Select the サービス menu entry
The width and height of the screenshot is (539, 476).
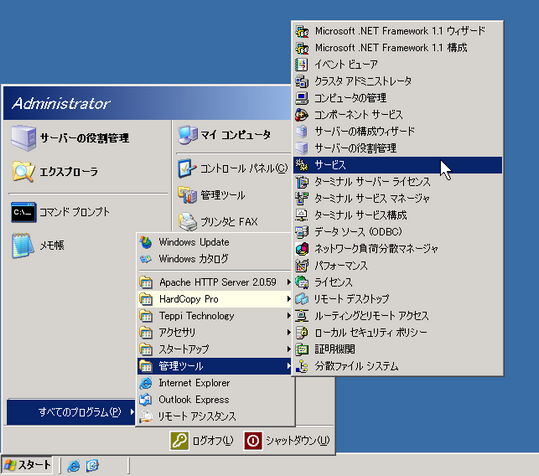coord(397,165)
